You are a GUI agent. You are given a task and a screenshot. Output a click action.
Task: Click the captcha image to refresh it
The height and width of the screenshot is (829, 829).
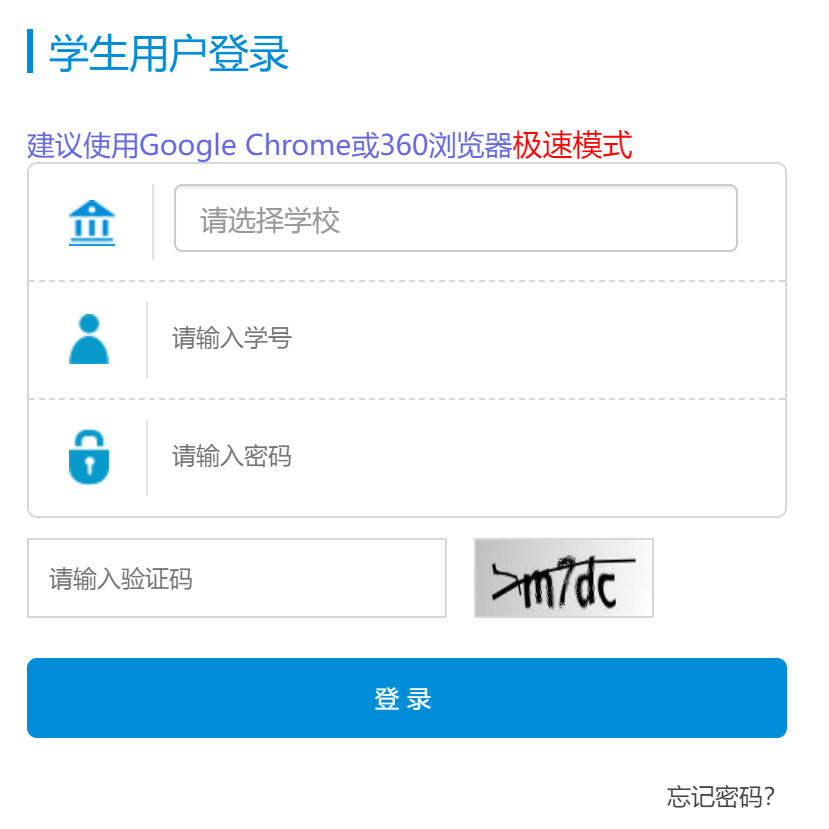563,578
